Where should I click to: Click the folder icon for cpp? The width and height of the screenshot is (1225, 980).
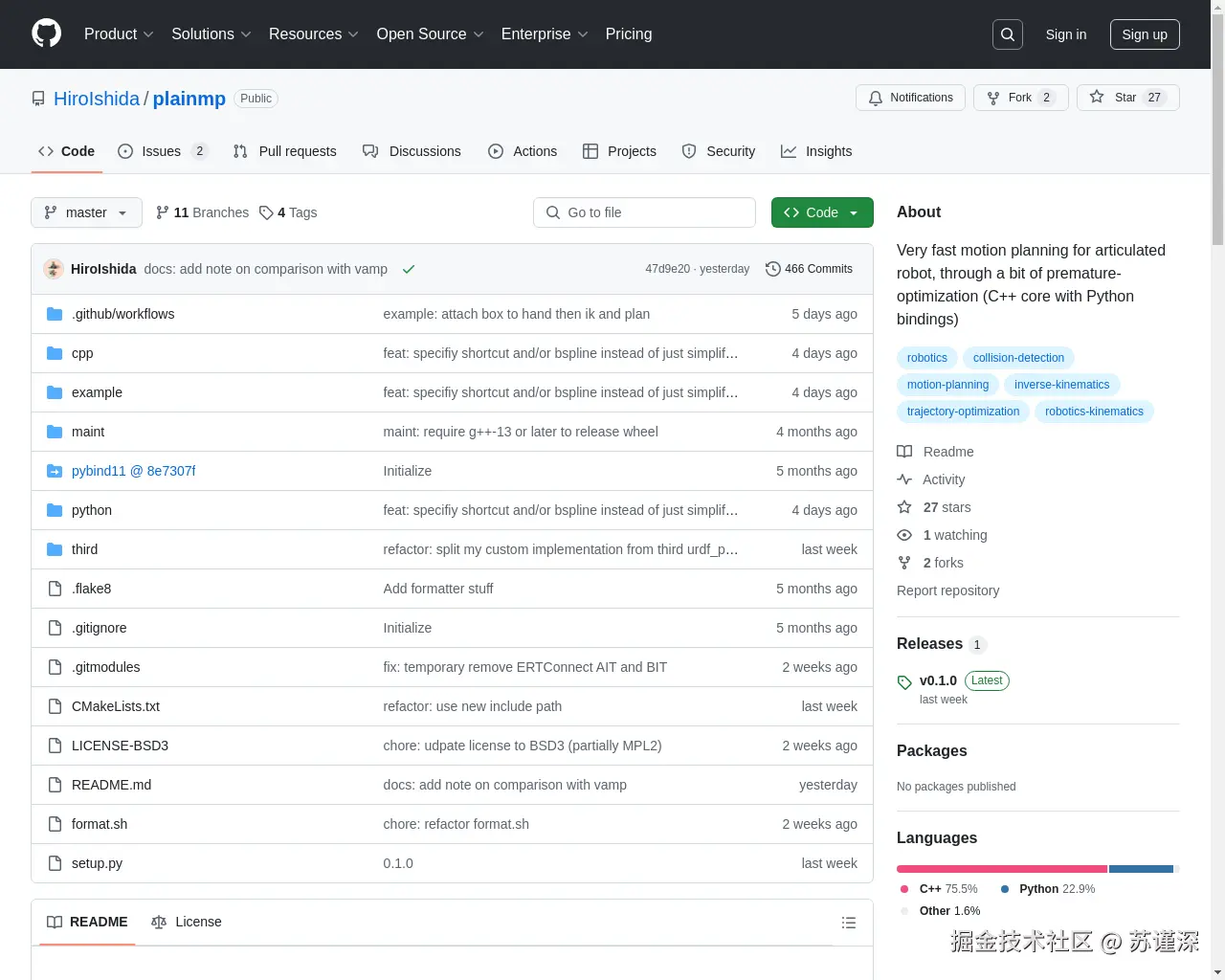55,353
